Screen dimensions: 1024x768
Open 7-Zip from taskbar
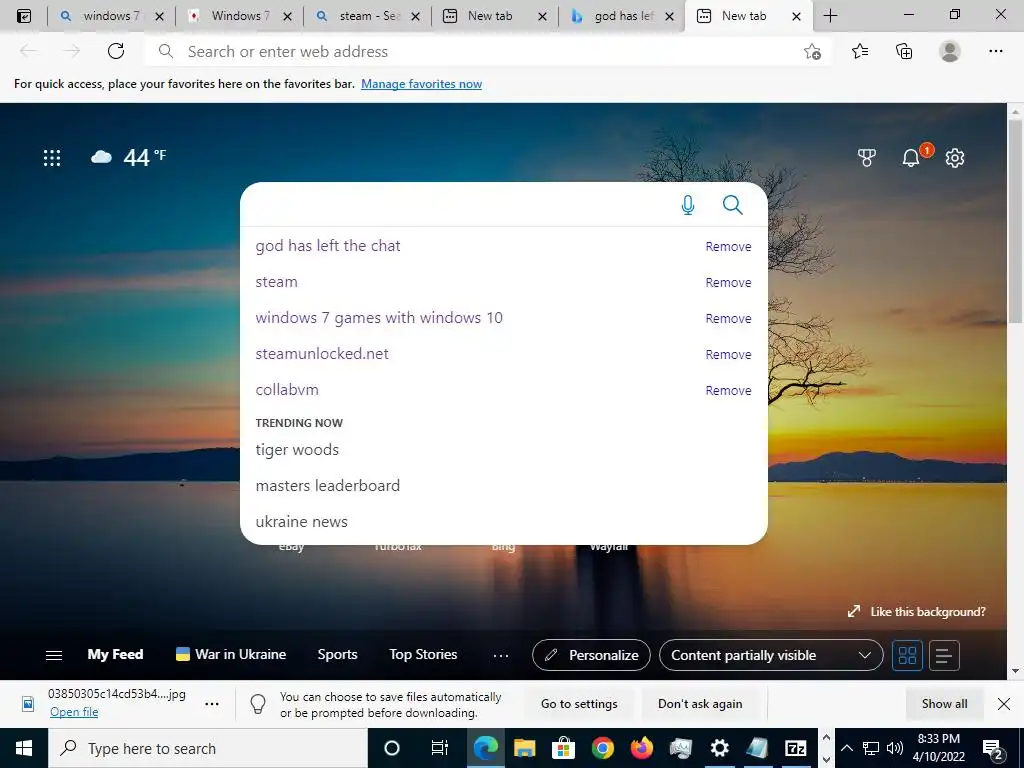795,748
